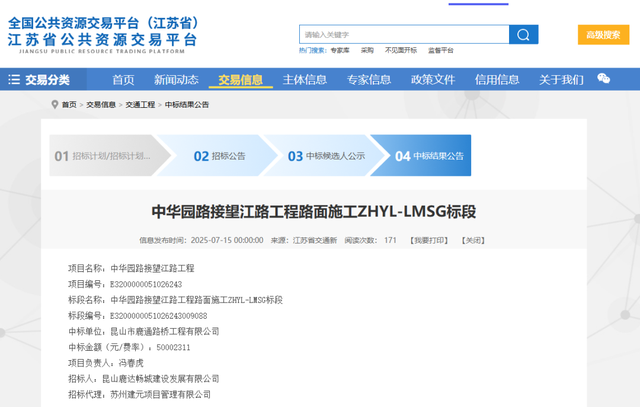Open 信用信息 menu item
This screenshot has width=640, height=407.
(x=497, y=80)
